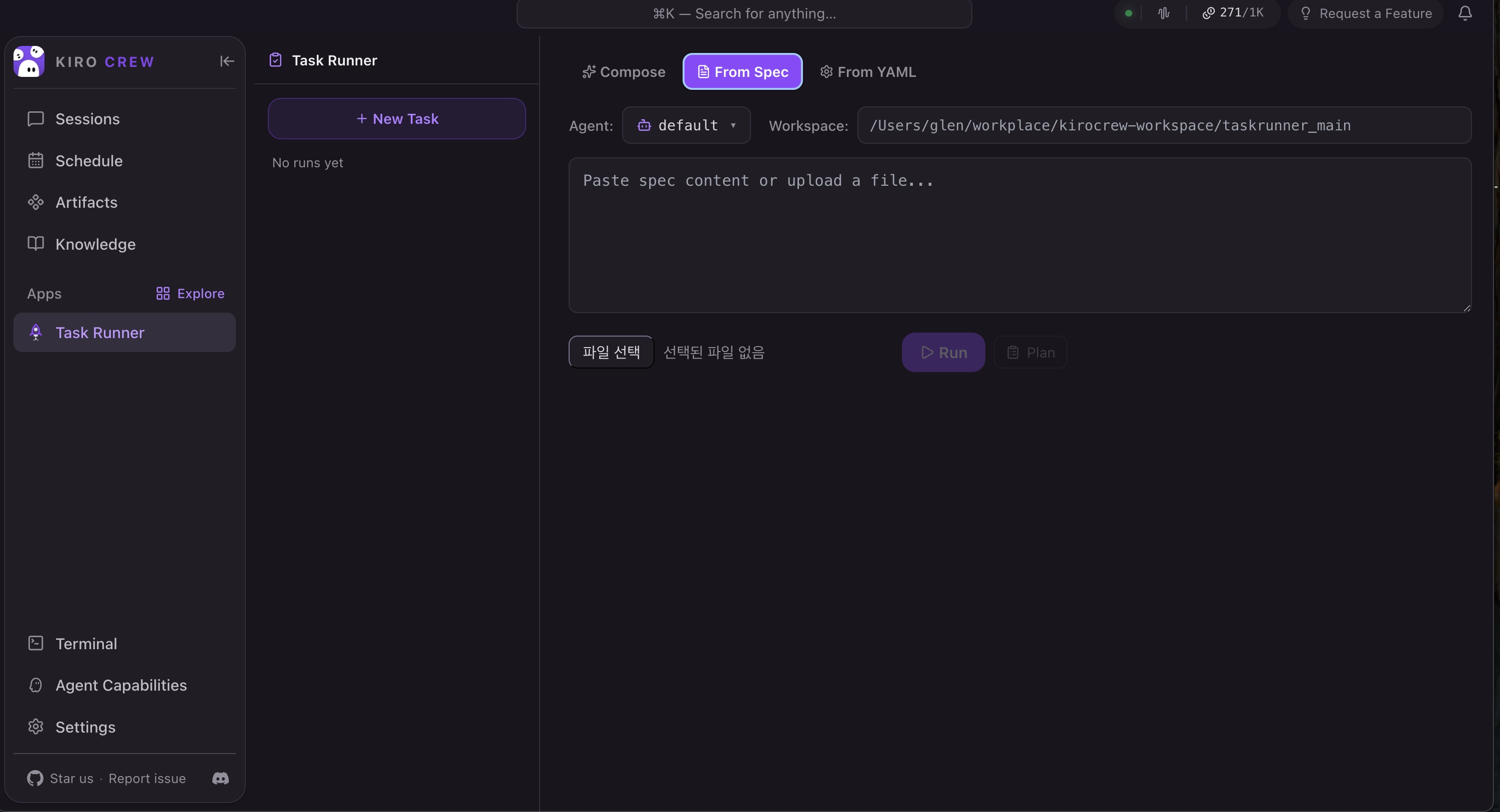The height and width of the screenshot is (812, 1500).
Task: Click the Task Runner clipboard header icon
Action: click(275, 60)
